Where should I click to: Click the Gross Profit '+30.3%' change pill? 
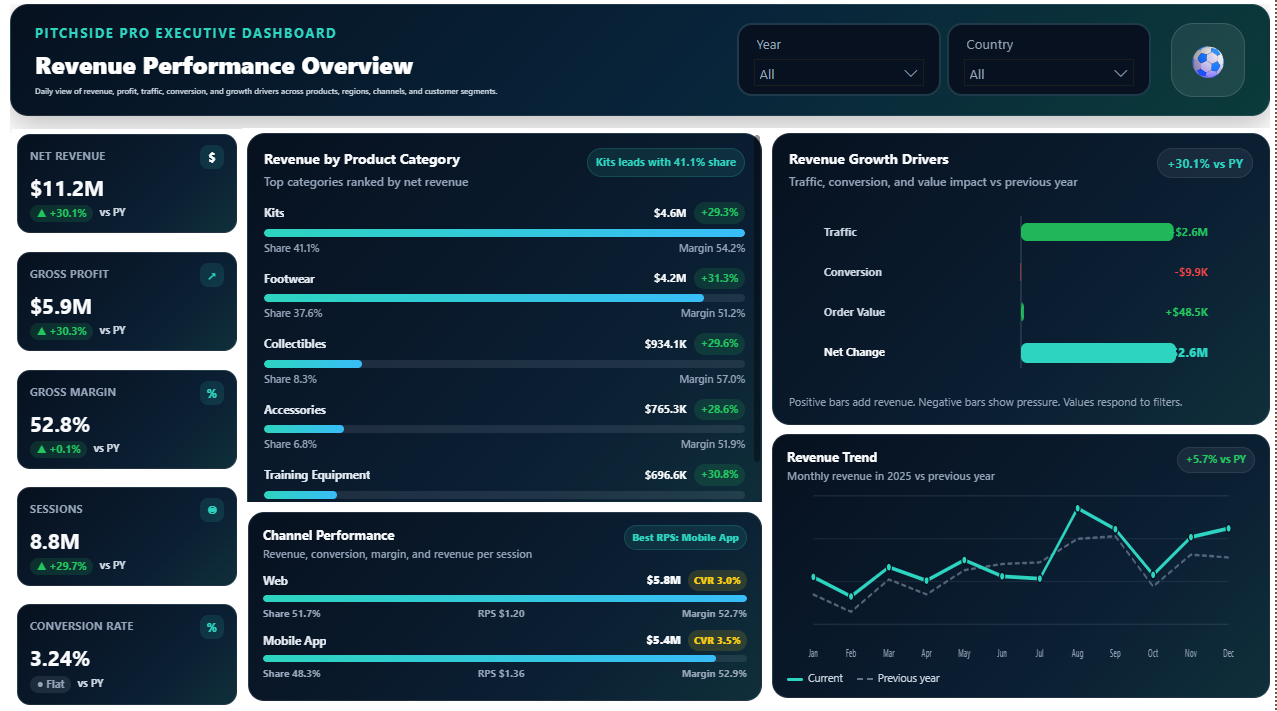pos(61,331)
